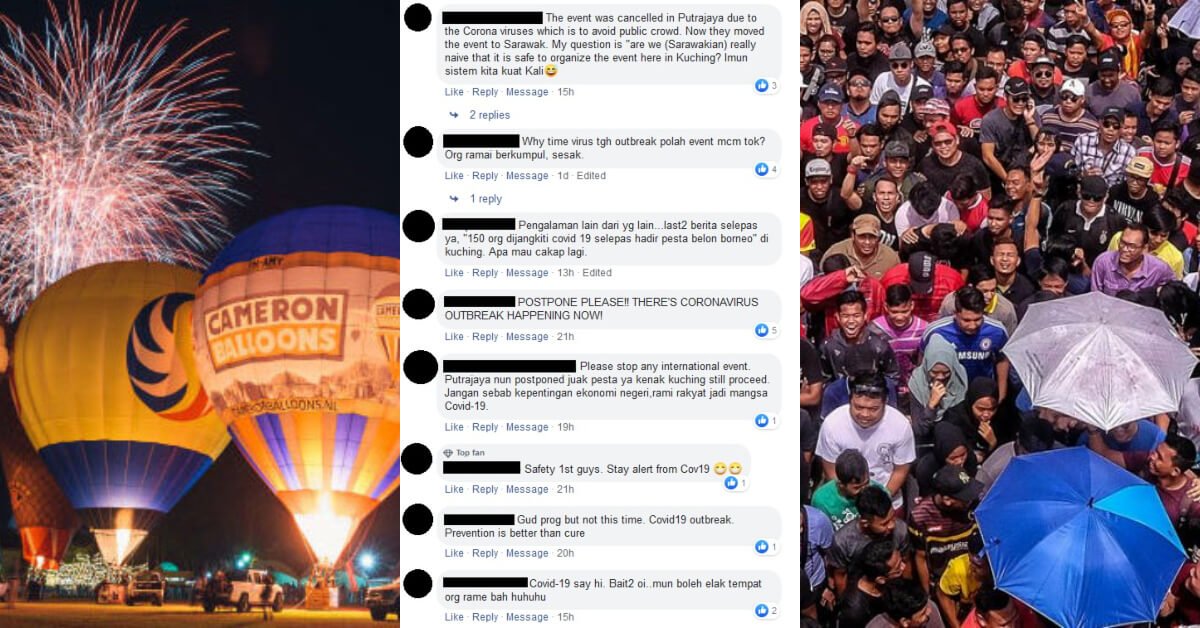Expand the 1 reply thread
1200x628 pixels.
pos(486,199)
